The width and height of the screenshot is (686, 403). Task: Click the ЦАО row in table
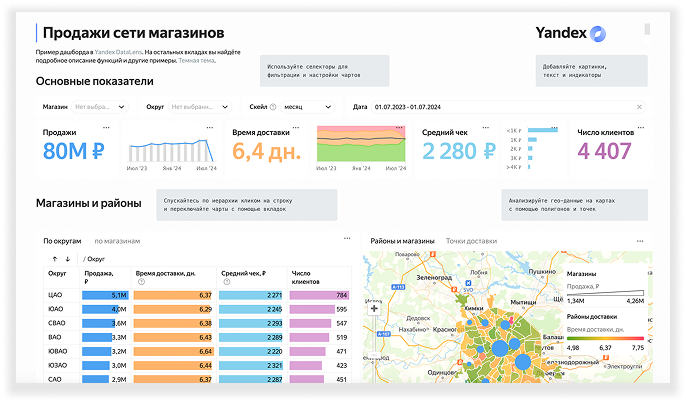(x=197, y=295)
